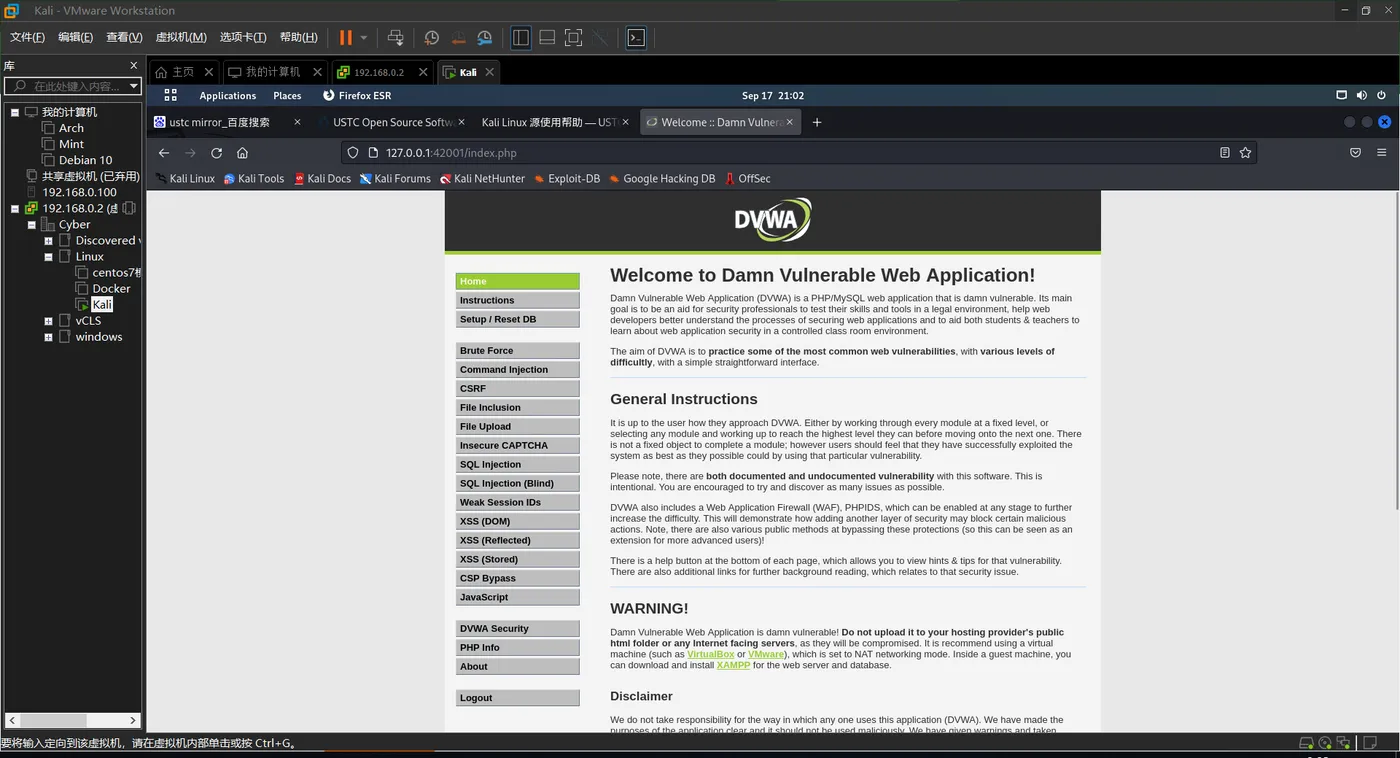Open the DVWA Brute Force page

pos(517,350)
